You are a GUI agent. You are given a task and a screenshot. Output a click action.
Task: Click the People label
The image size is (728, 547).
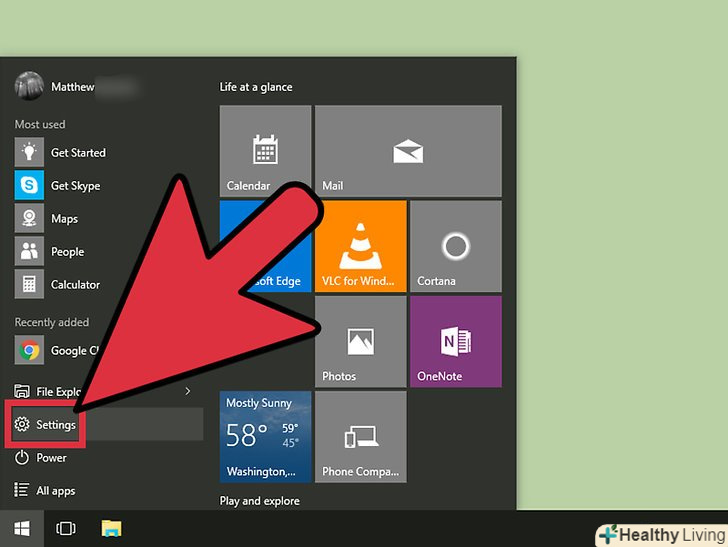[x=68, y=252]
